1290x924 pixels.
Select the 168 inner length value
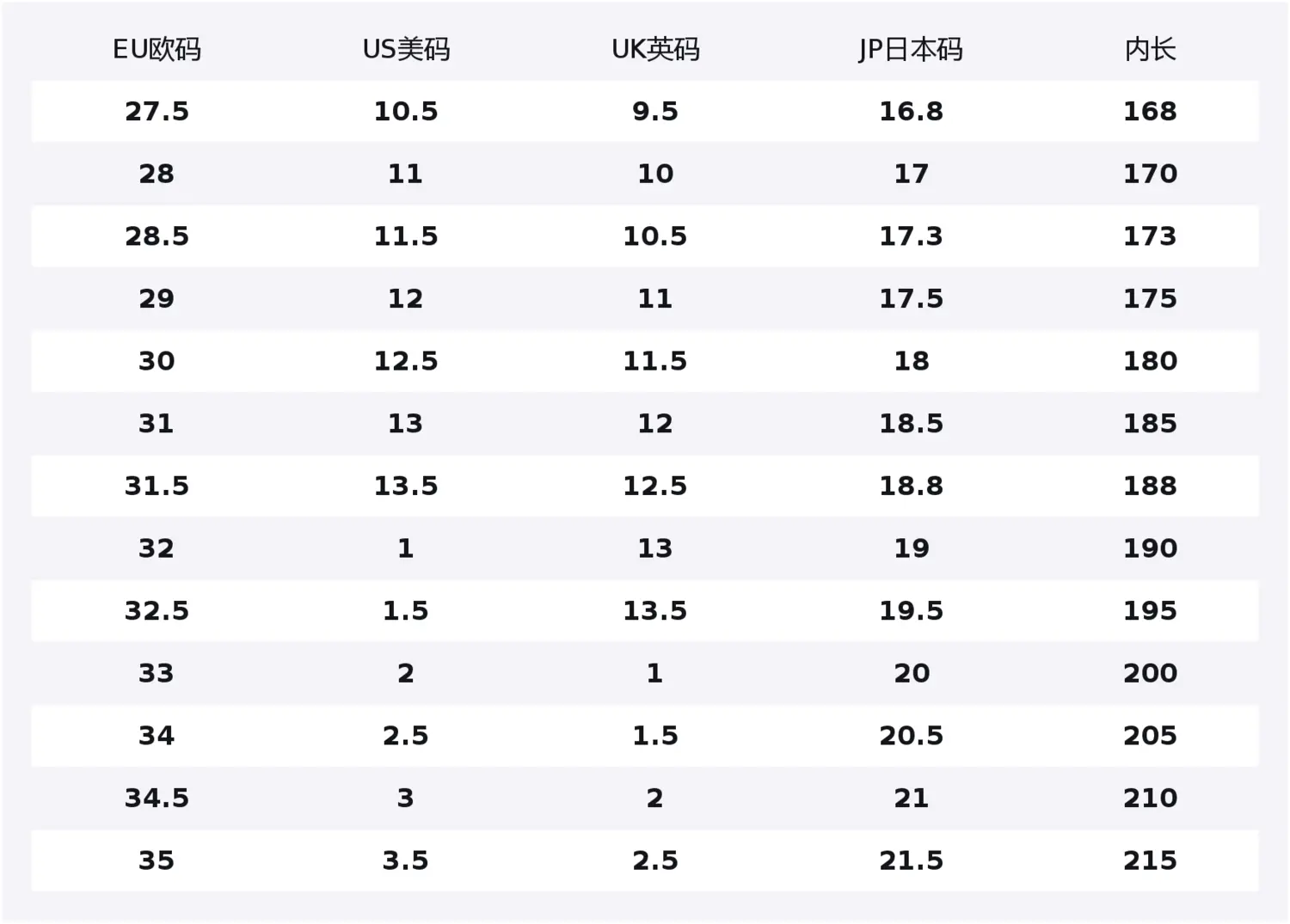pyautogui.click(x=1150, y=112)
